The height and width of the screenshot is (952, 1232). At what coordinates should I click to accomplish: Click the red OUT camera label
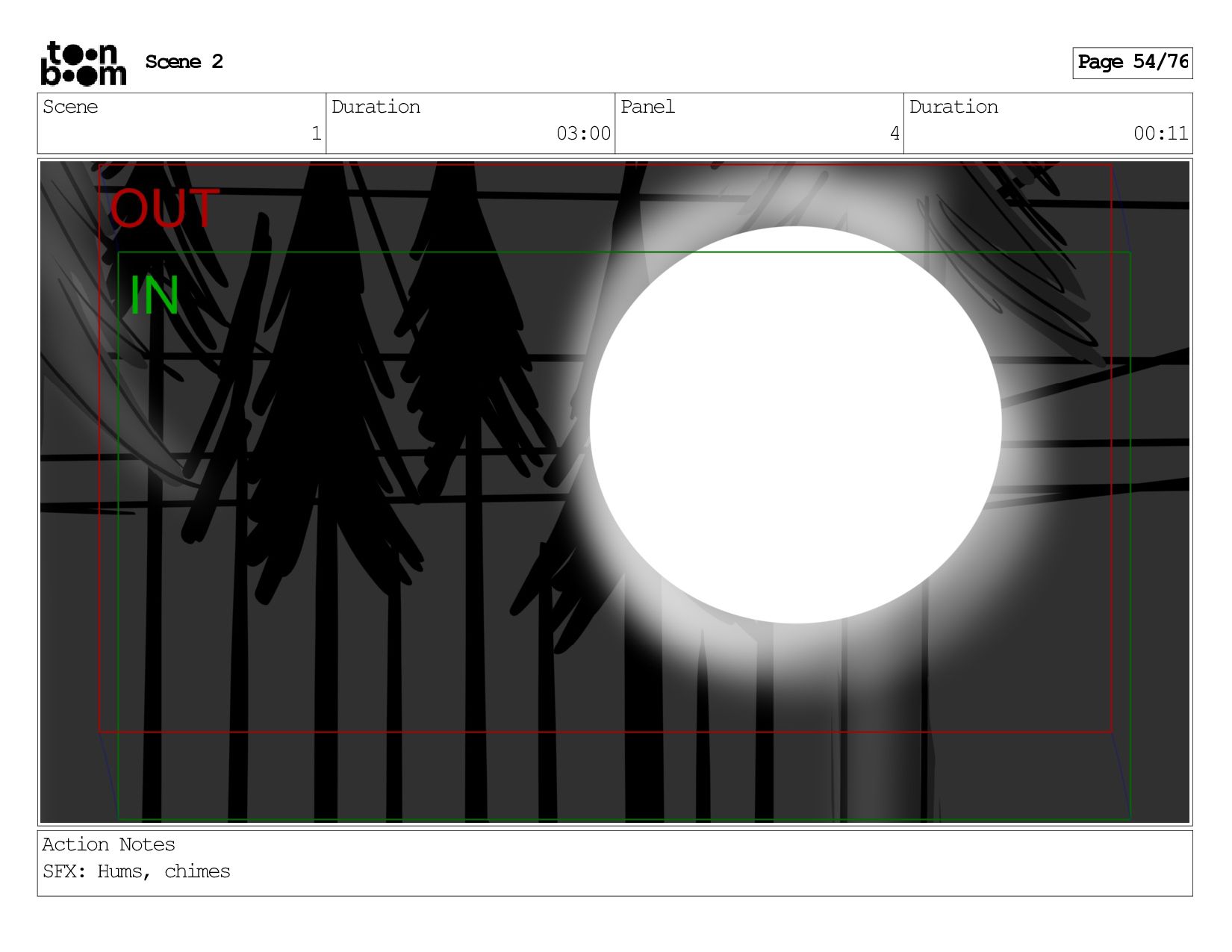point(165,208)
